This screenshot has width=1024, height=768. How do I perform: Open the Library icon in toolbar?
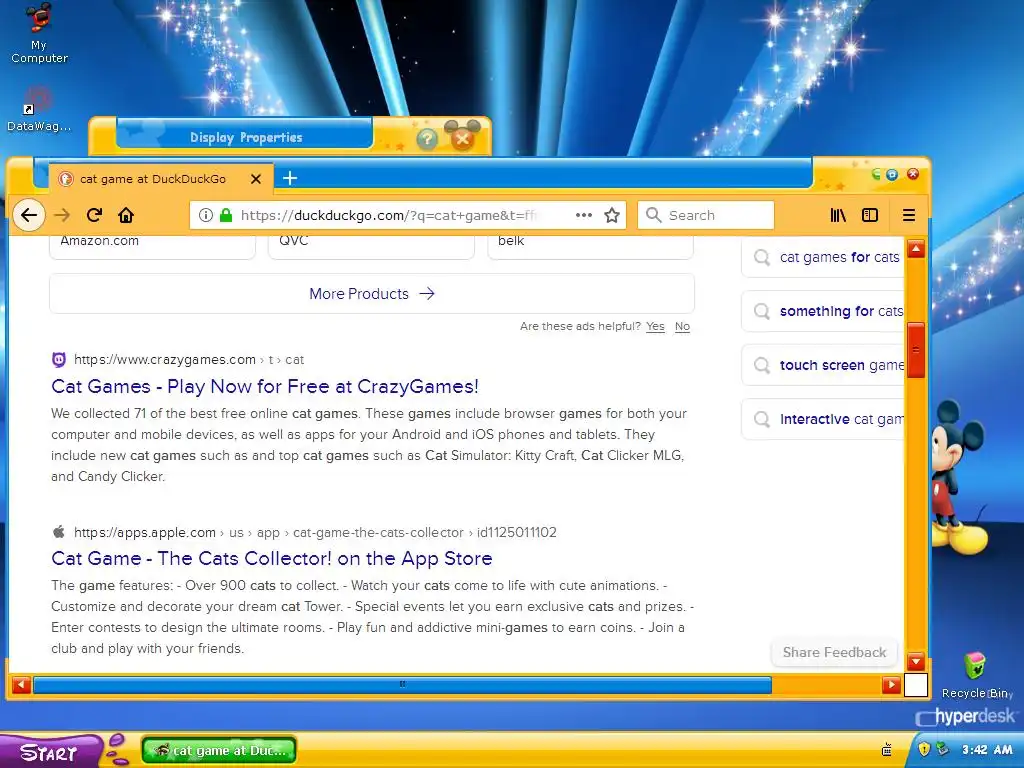pyautogui.click(x=838, y=215)
